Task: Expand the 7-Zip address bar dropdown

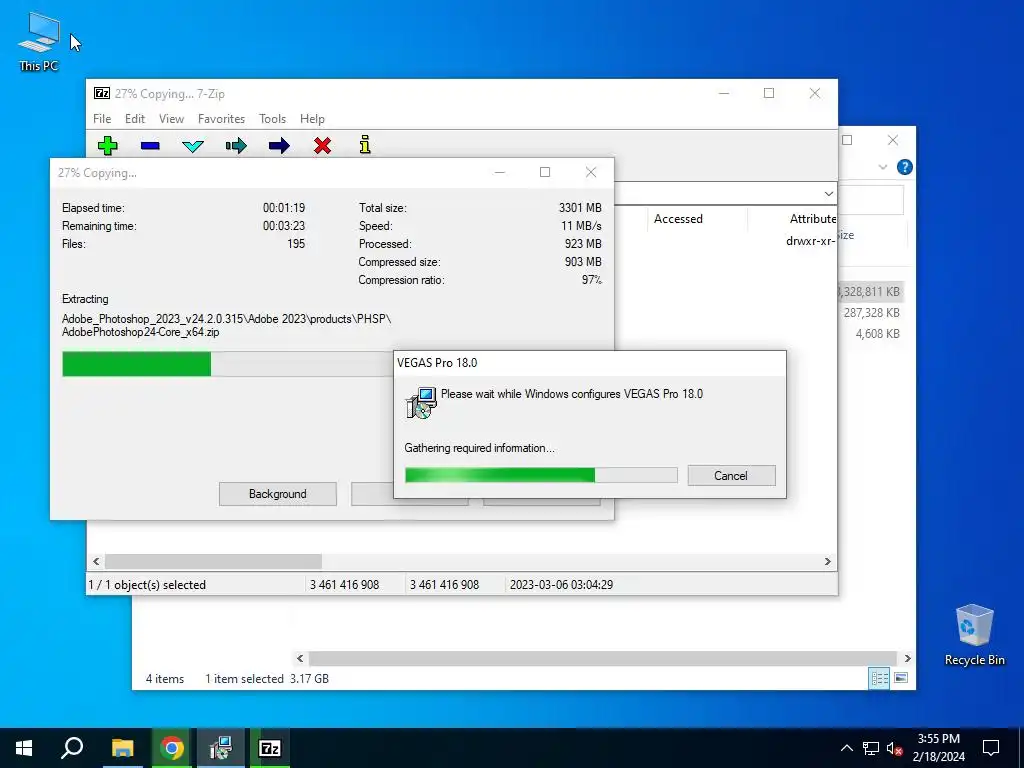Action: pos(828,193)
